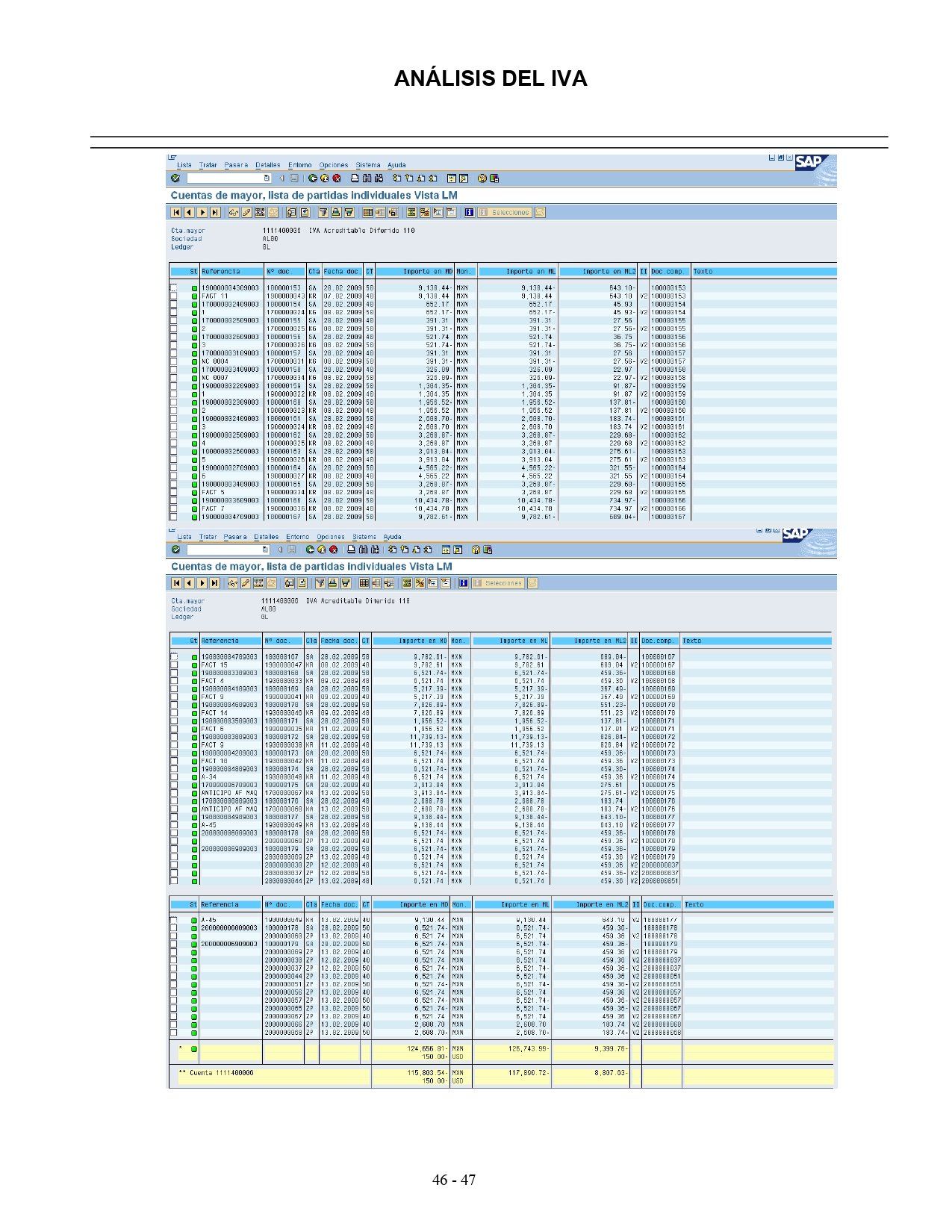Click the green Enter checkmark in upper SAP window
952x1232 pixels.
(x=175, y=178)
